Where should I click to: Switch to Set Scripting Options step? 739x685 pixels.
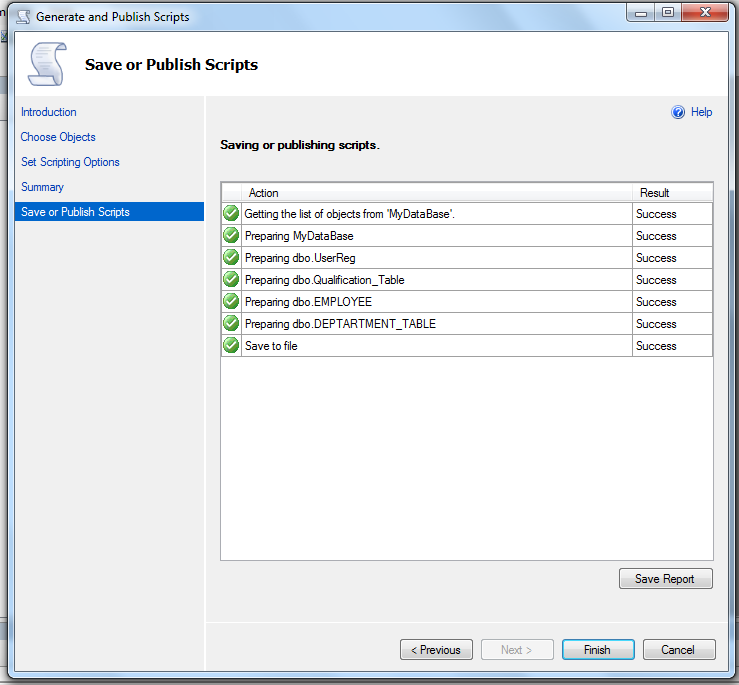click(70, 162)
